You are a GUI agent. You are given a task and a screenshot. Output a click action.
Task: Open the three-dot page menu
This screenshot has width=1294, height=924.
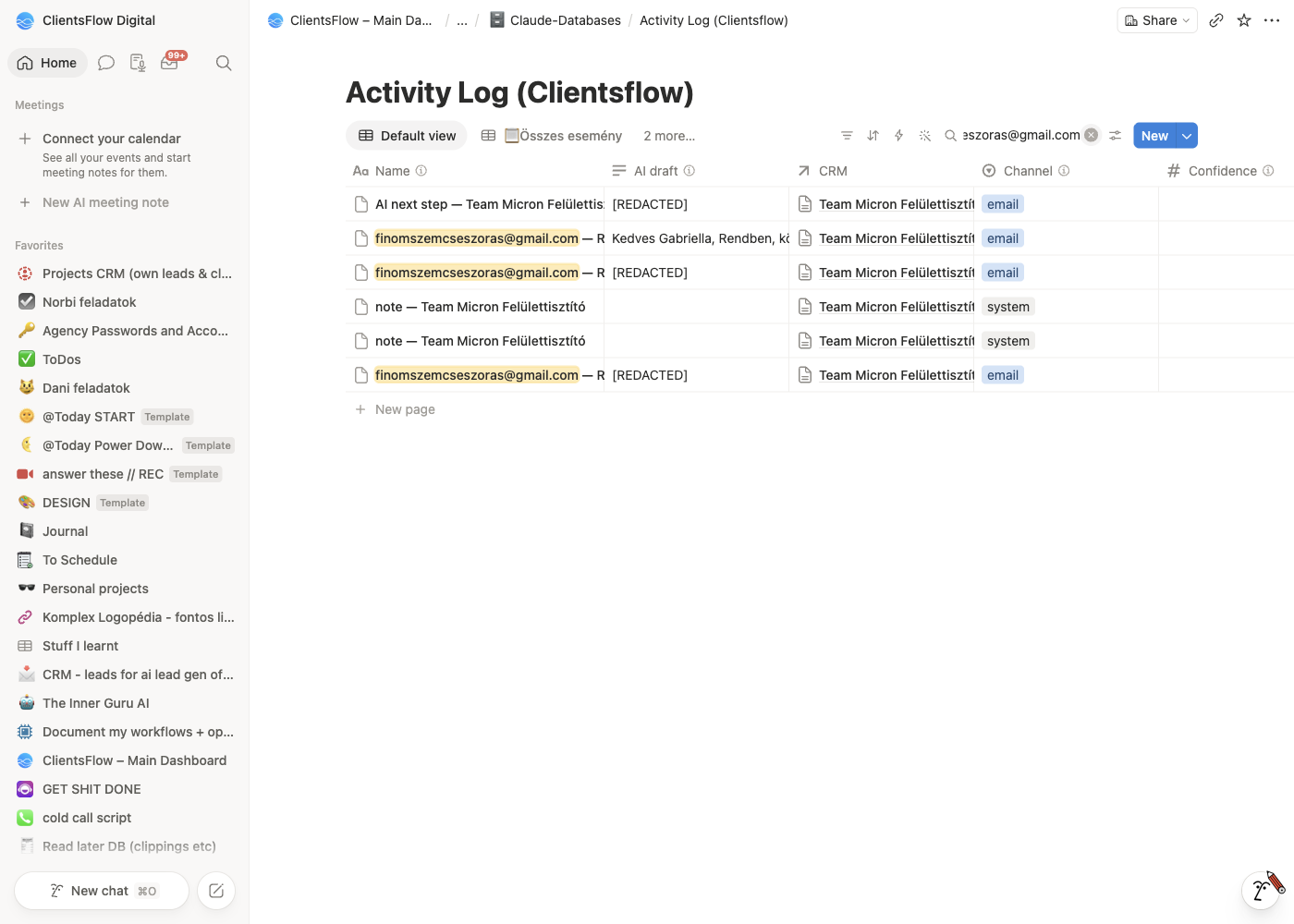(1272, 20)
